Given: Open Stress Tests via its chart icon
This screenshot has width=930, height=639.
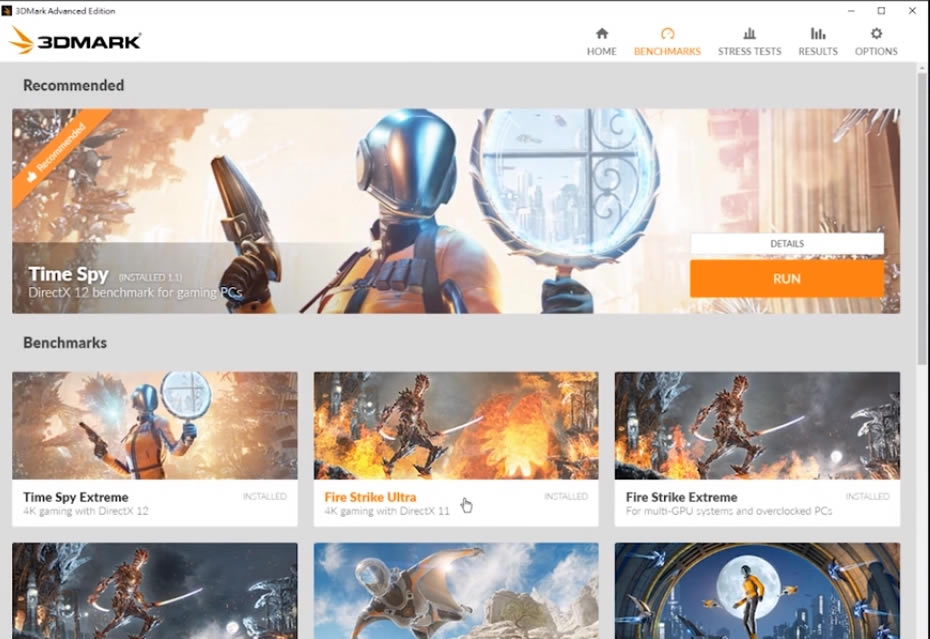Looking at the screenshot, I should [749, 33].
